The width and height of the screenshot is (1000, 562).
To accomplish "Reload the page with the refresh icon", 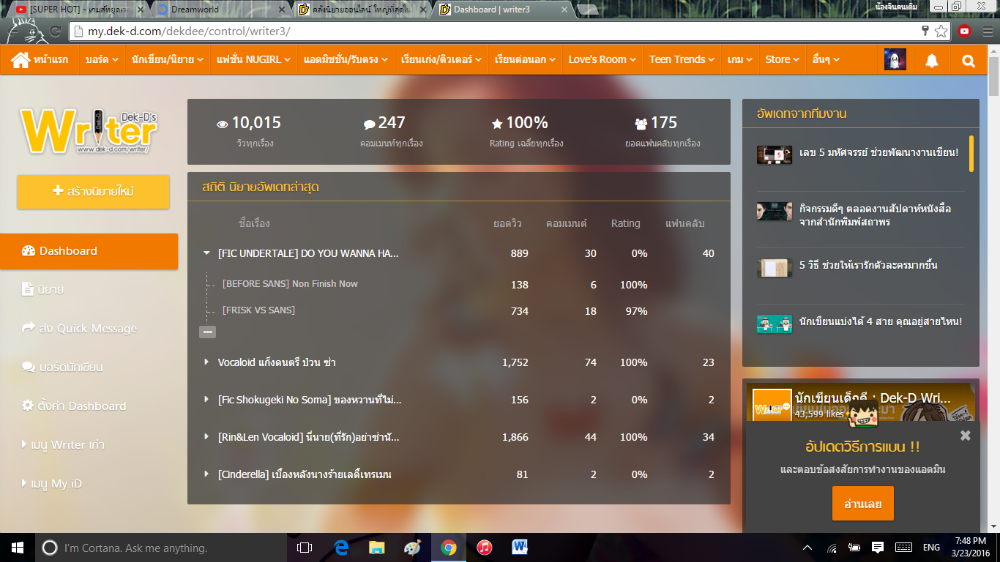I will pos(55,31).
